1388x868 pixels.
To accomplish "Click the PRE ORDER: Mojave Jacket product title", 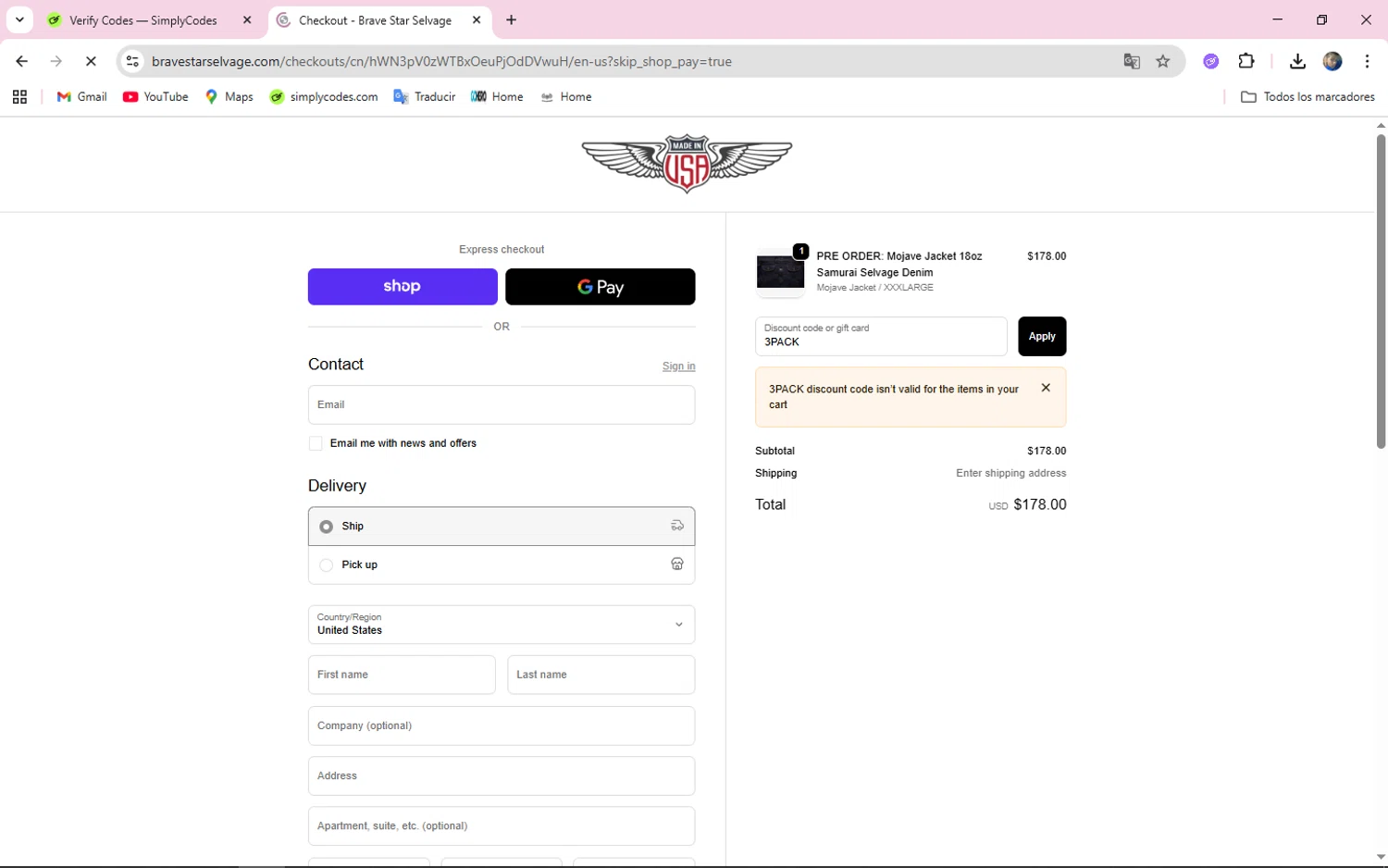I will [x=899, y=264].
